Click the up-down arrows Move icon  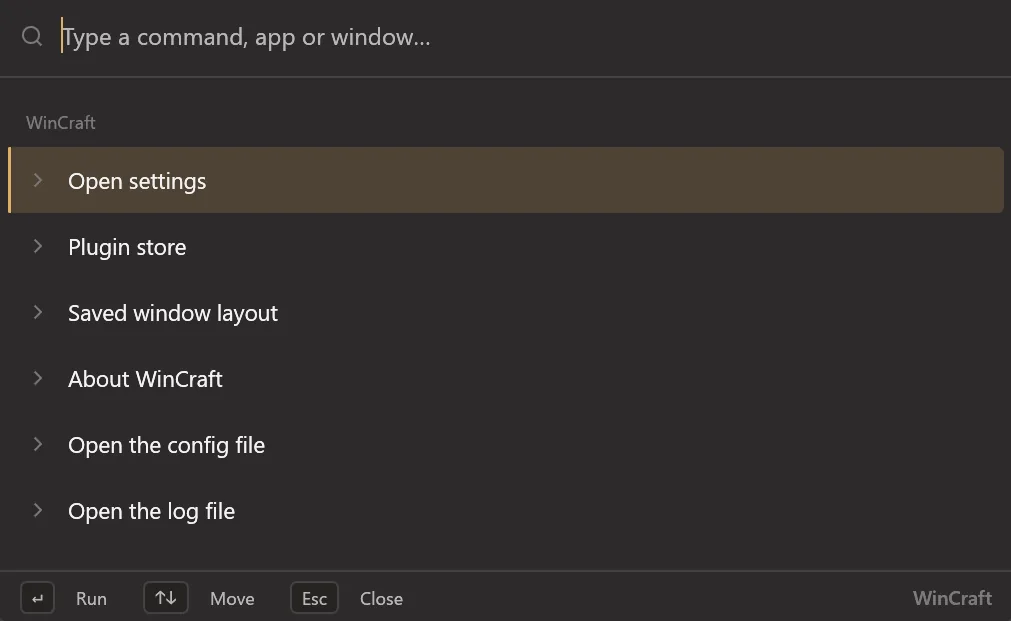point(166,598)
